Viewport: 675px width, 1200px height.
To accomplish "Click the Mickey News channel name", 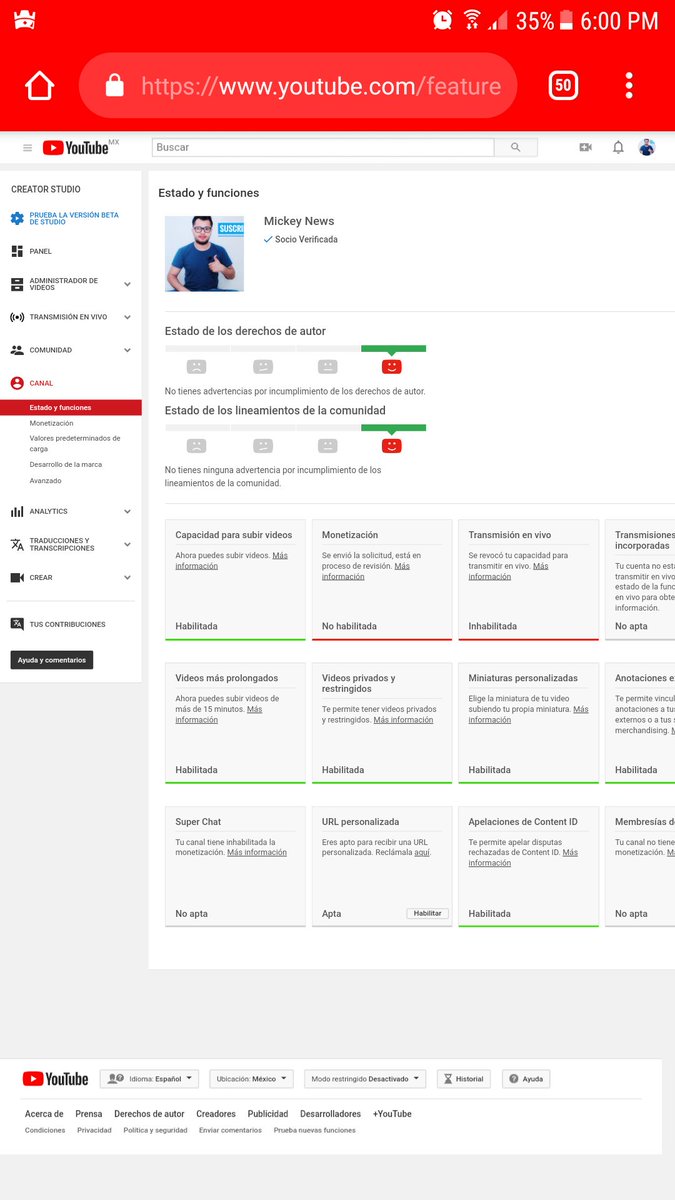I will (x=299, y=221).
